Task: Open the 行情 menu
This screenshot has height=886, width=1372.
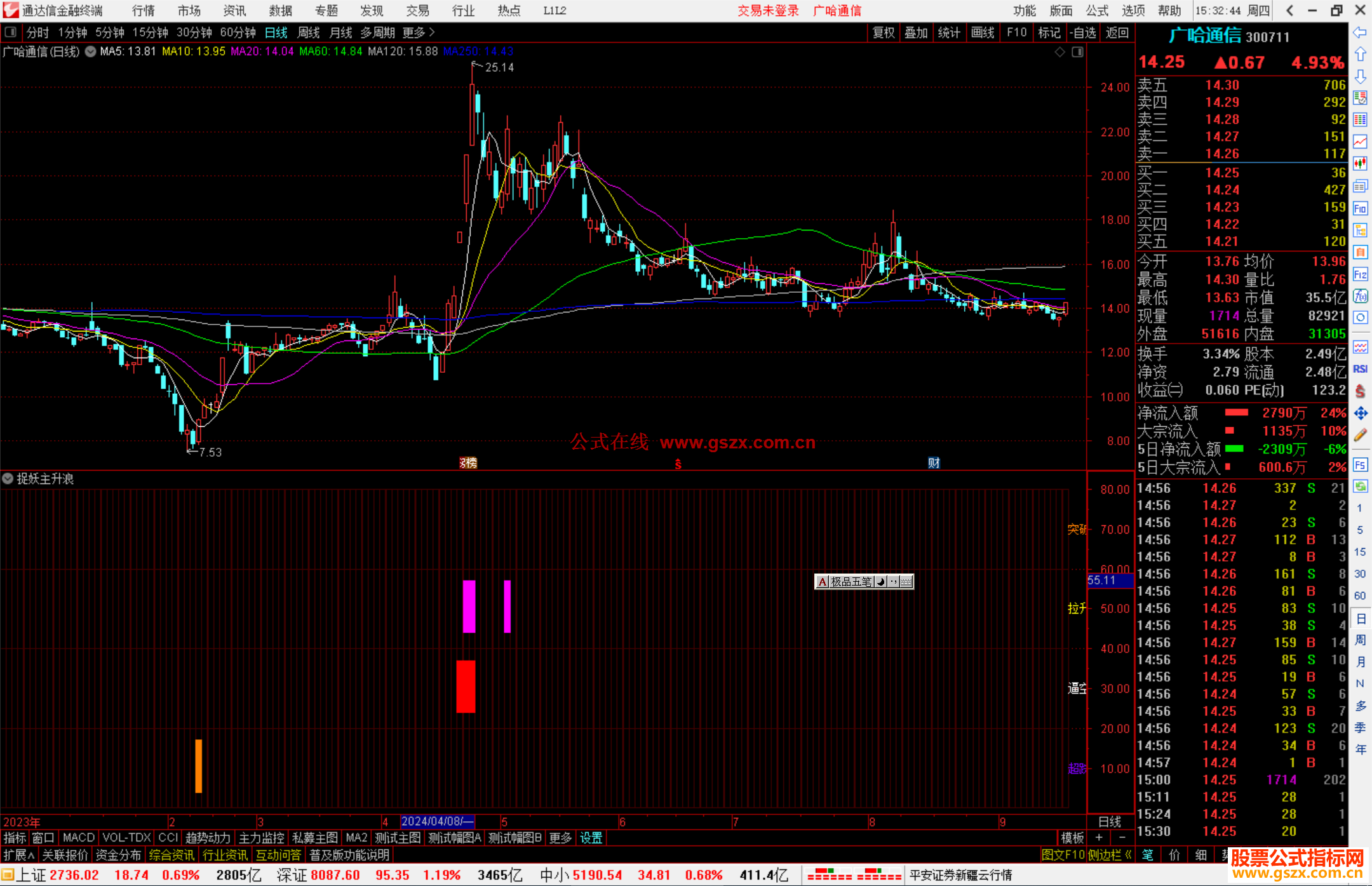Action: (143, 11)
